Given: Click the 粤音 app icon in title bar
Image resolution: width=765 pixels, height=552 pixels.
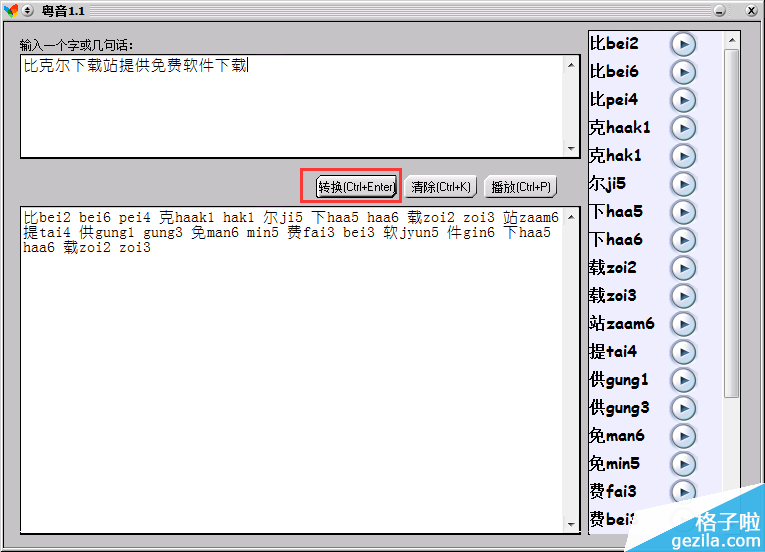Looking at the screenshot, I should click(11, 10).
